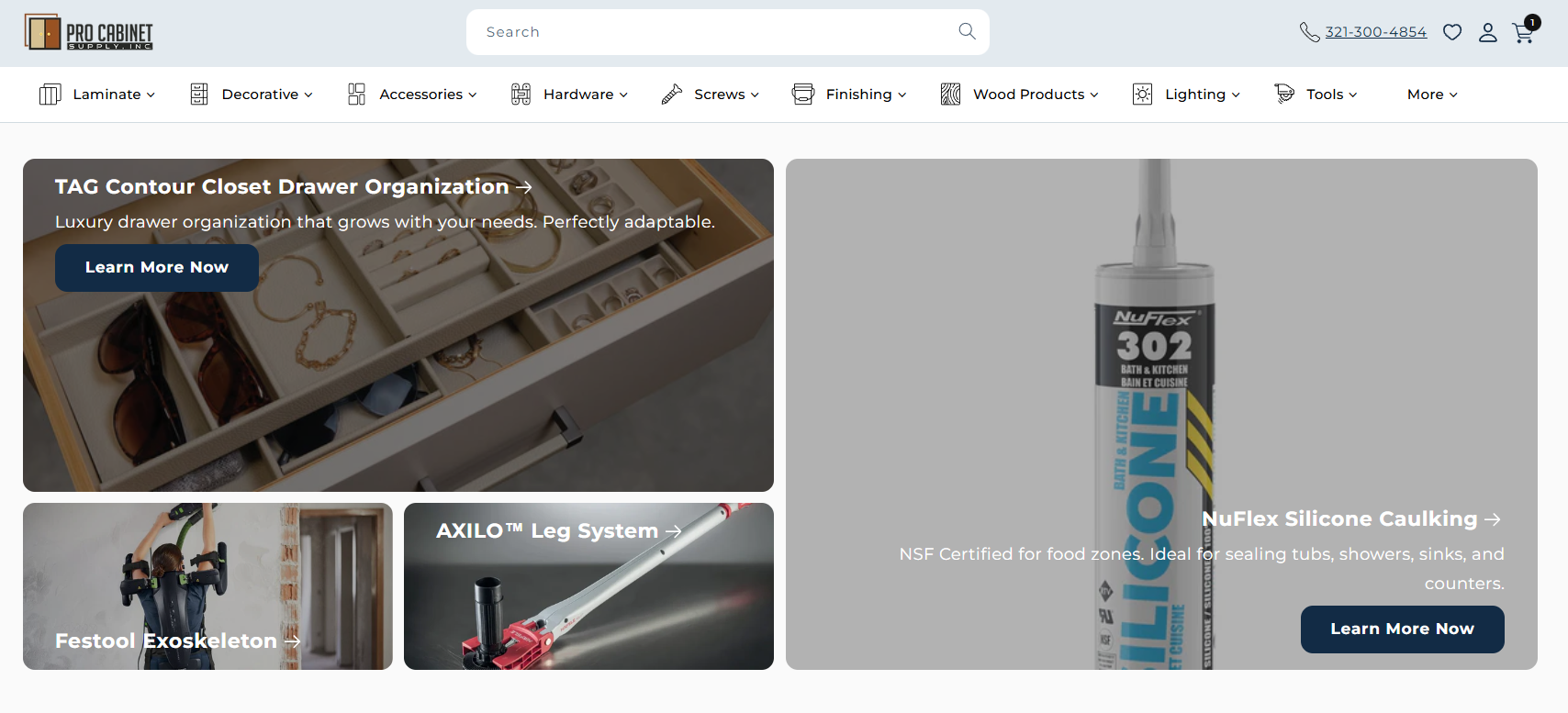Open the user account icon

(1488, 33)
